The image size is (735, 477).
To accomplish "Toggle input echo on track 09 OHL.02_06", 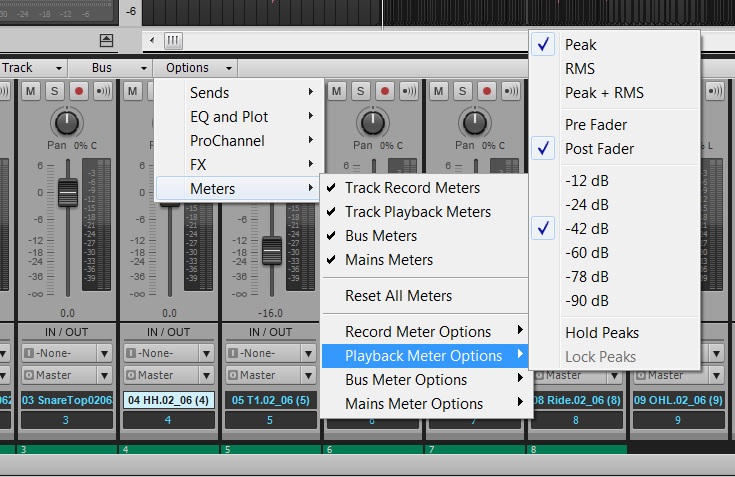I will (x=715, y=91).
